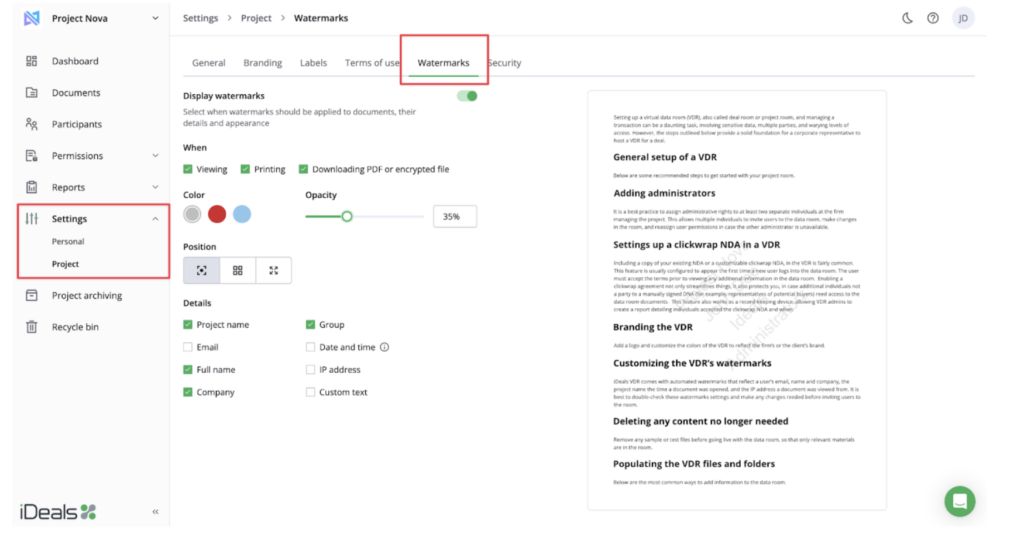Image resolution: width=1024 pixels, height=537 pixels.
Task: Open Personal under Settings
Action: (68, 241)
